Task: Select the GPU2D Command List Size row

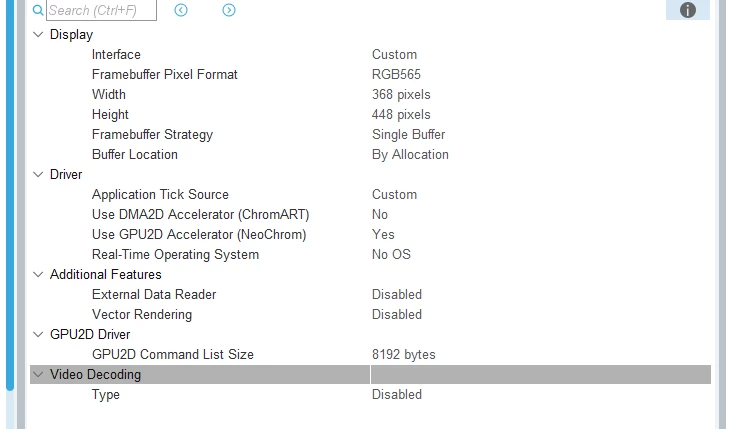Action: (370, 354)
